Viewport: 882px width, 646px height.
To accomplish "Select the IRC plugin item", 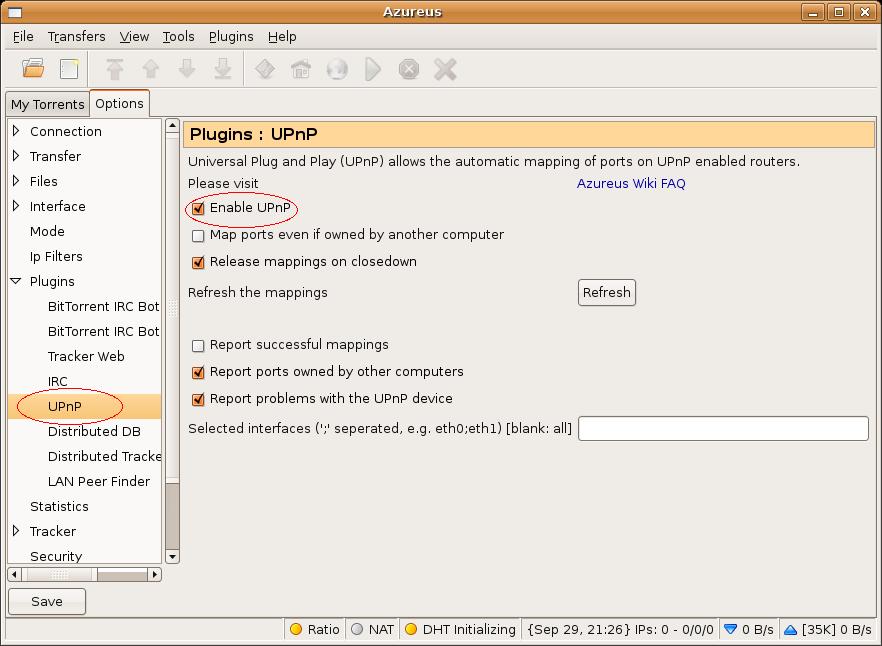I will [x=57, y=381].
